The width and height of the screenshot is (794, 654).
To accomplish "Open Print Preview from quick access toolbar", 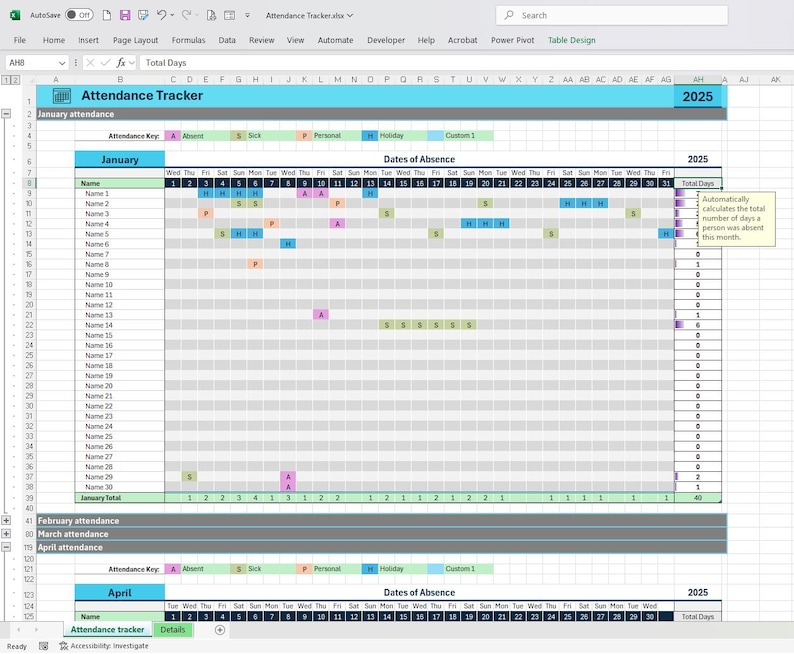I will [x=211, y=15].
